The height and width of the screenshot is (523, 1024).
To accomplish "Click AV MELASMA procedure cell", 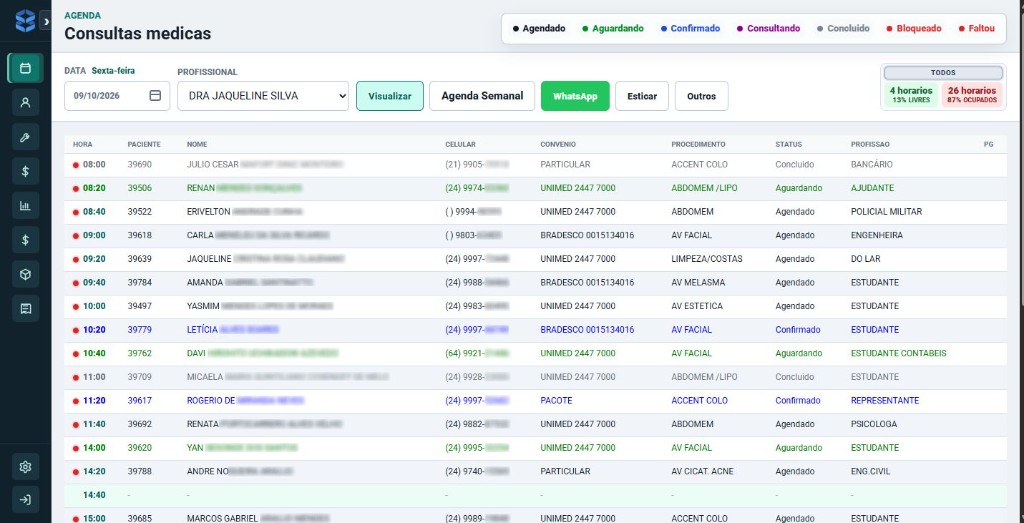I will (698, 283).
